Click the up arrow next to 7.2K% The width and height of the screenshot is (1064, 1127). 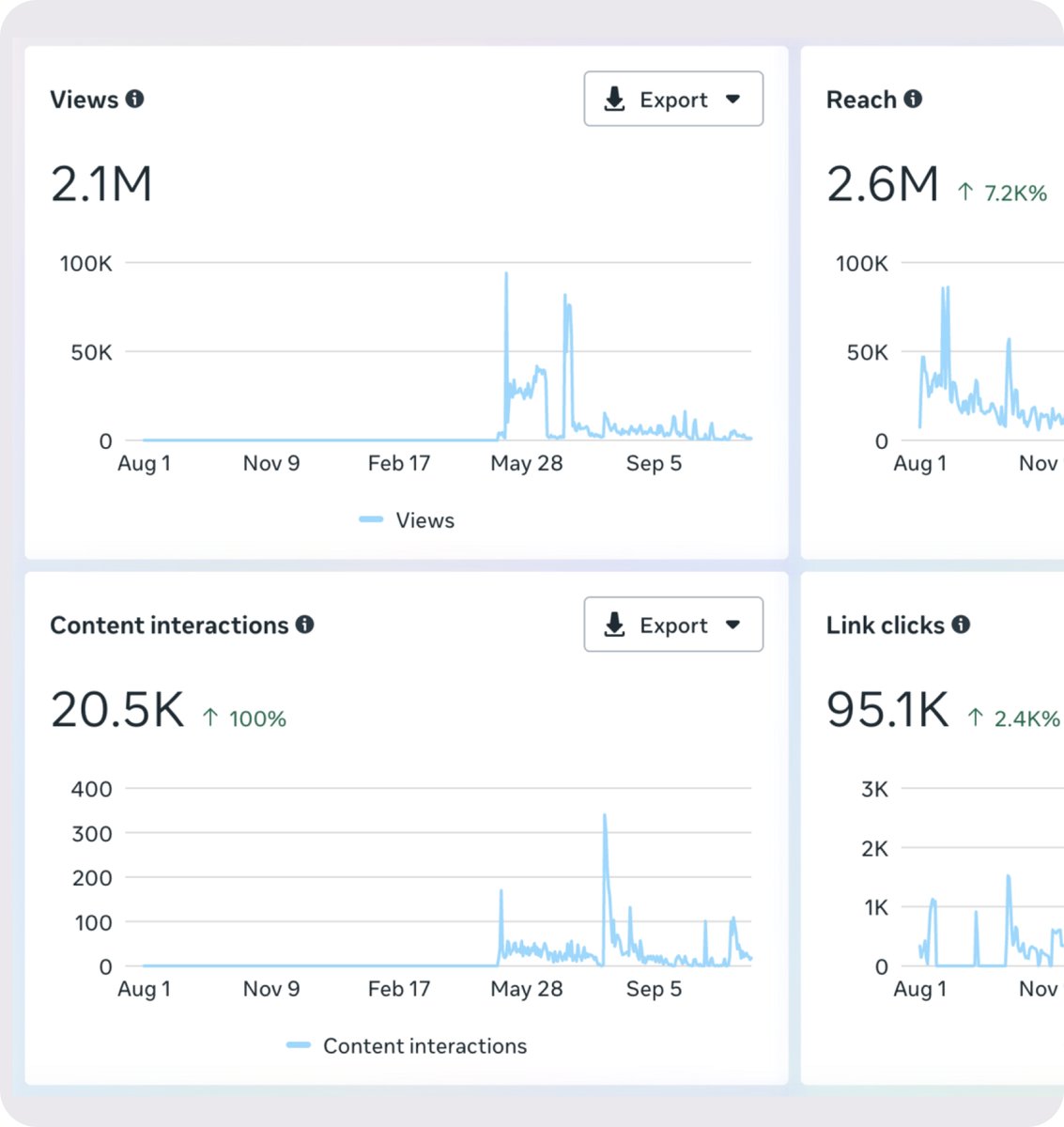pos(965,193)
